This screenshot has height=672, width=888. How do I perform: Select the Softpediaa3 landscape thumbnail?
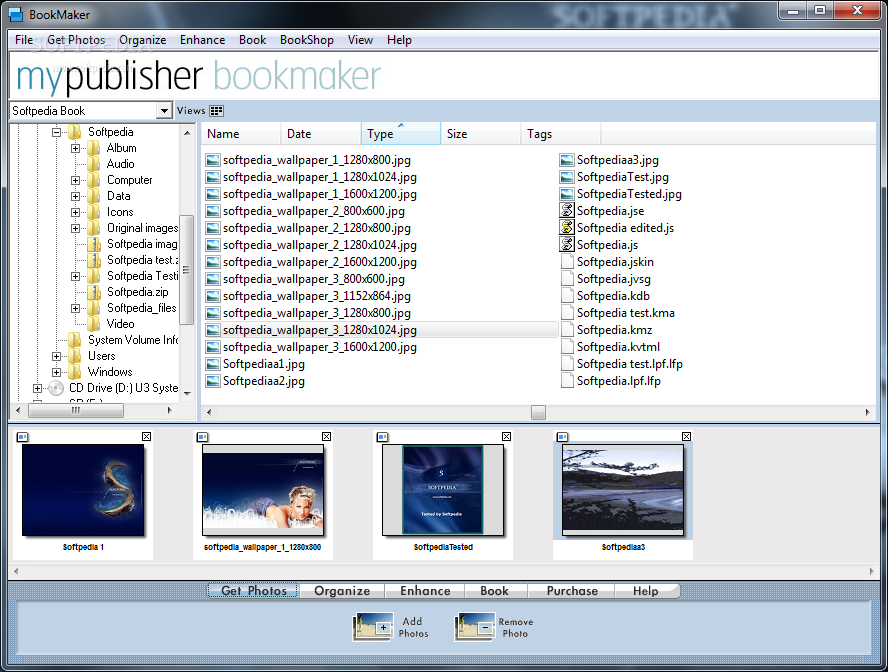point(623,490)
